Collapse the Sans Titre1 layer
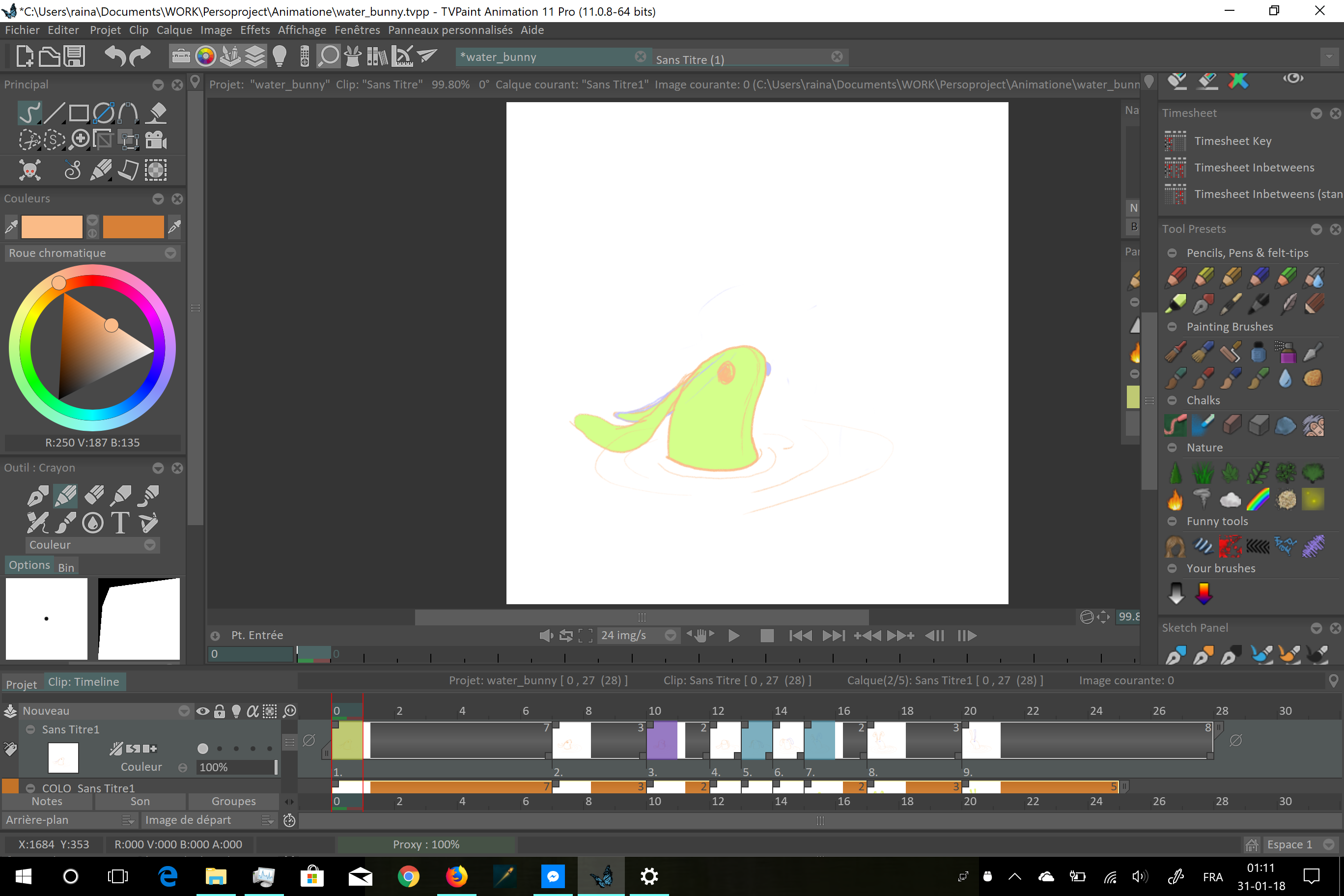This screenshot has width=1344, height=896. point(31,729)
